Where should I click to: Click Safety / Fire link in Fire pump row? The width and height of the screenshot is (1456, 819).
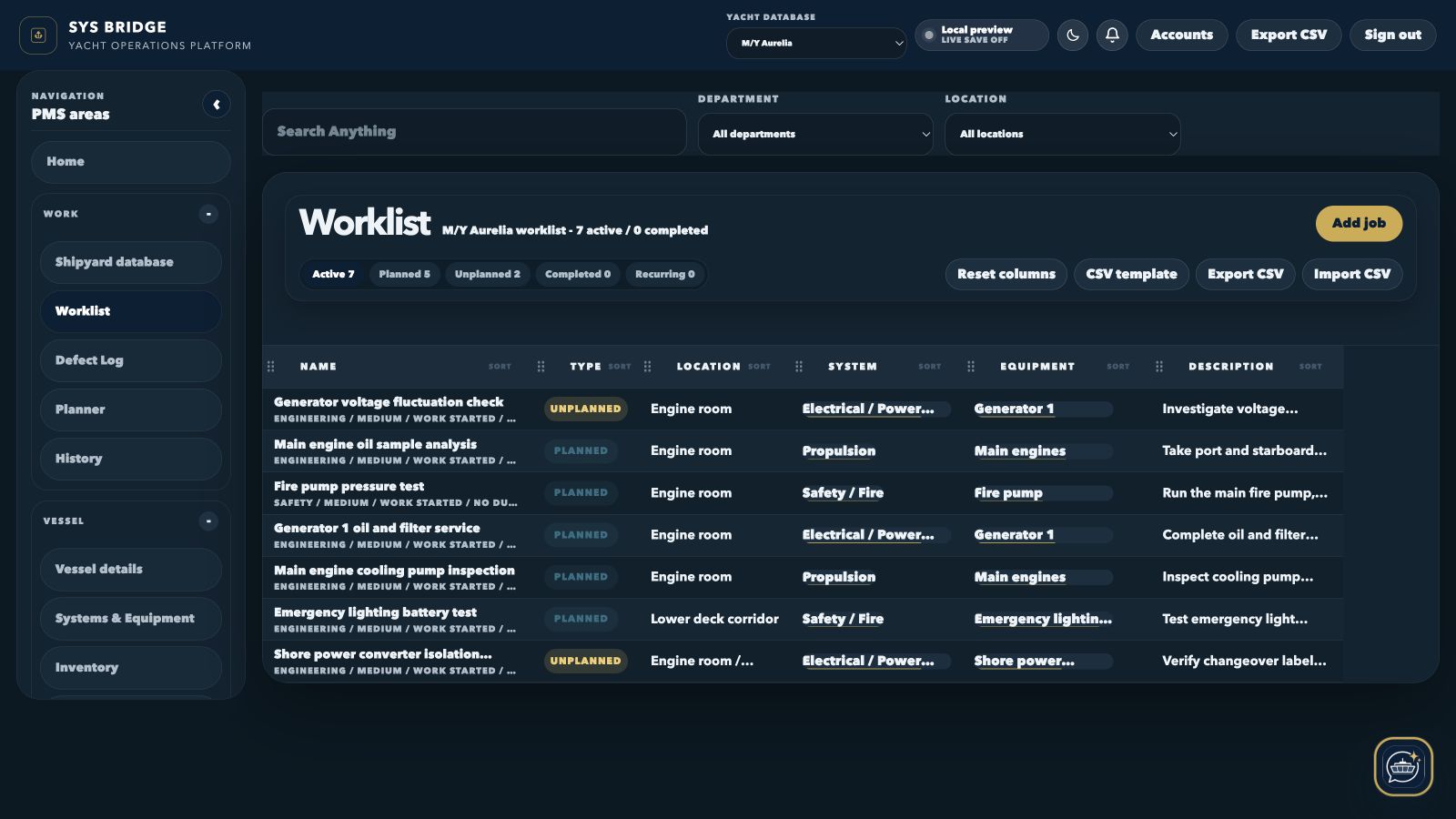tap(843, 493)
